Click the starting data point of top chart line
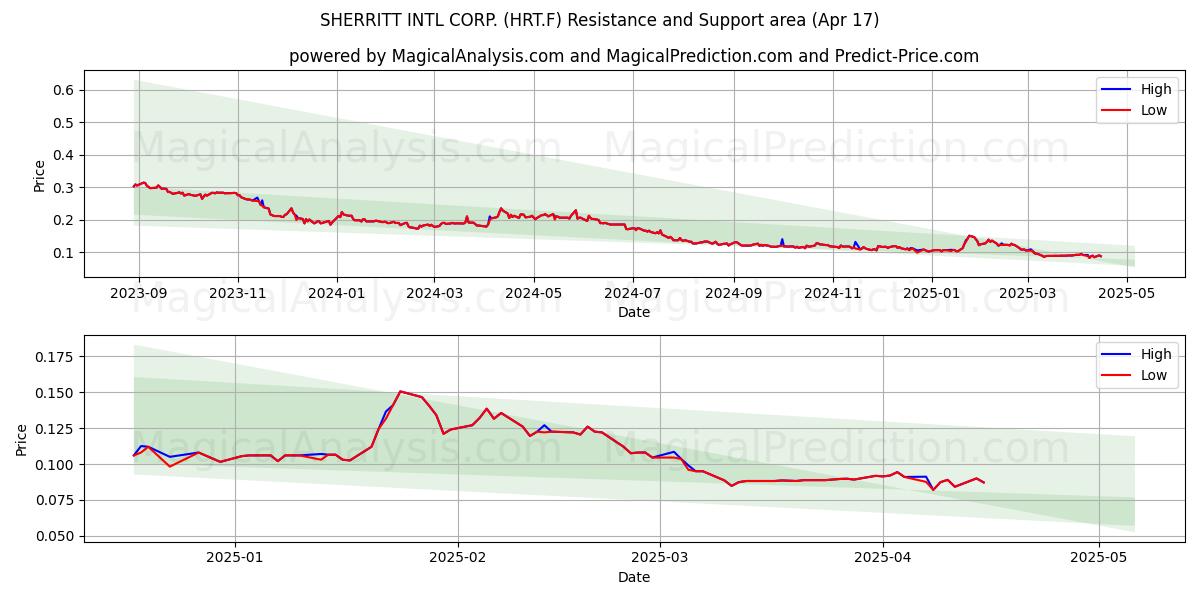Image resolution: width=1200 pixels, height=600 pixels. (x=133, y=187)
